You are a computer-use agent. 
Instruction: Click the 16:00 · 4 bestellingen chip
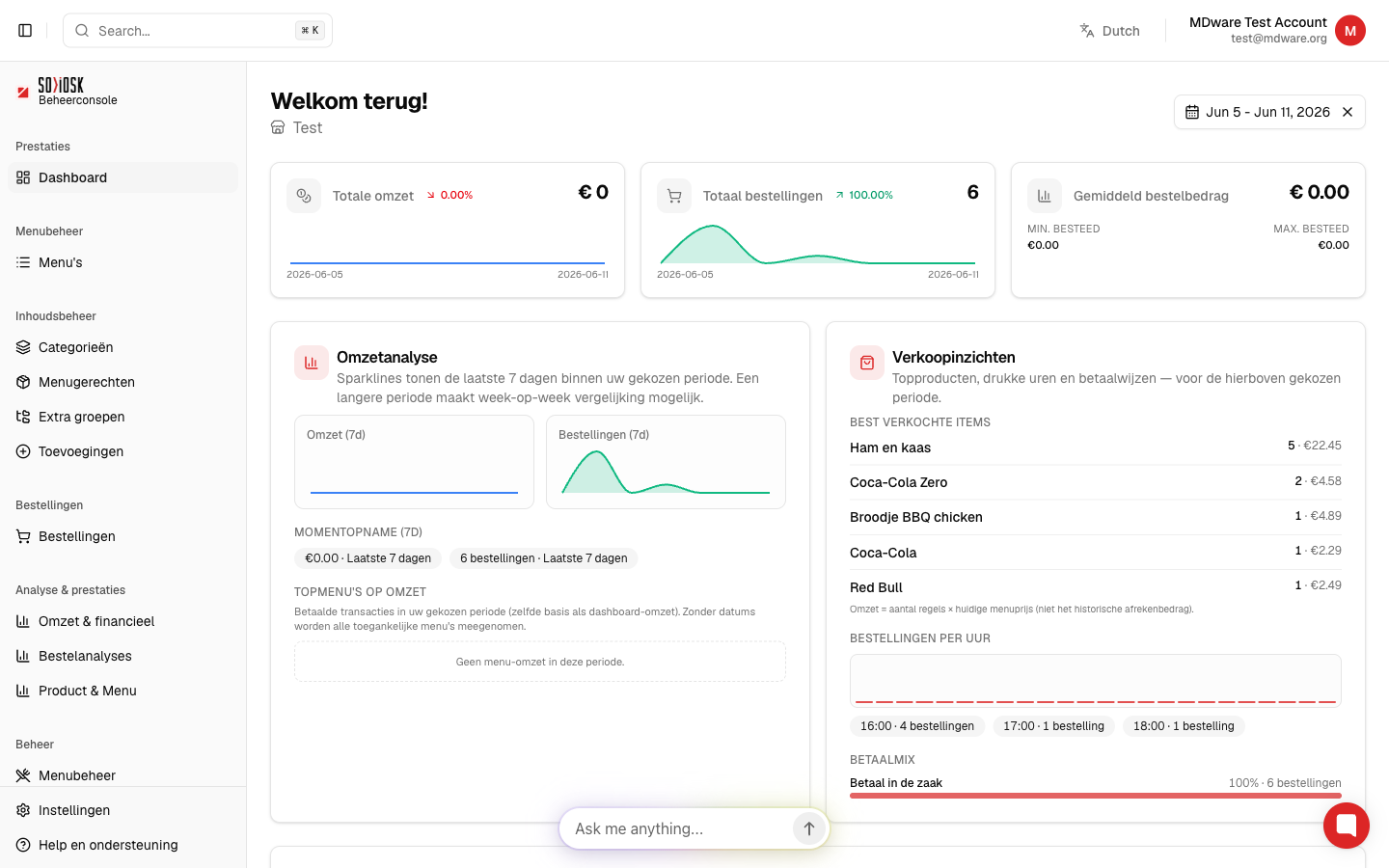pos(917,726)
